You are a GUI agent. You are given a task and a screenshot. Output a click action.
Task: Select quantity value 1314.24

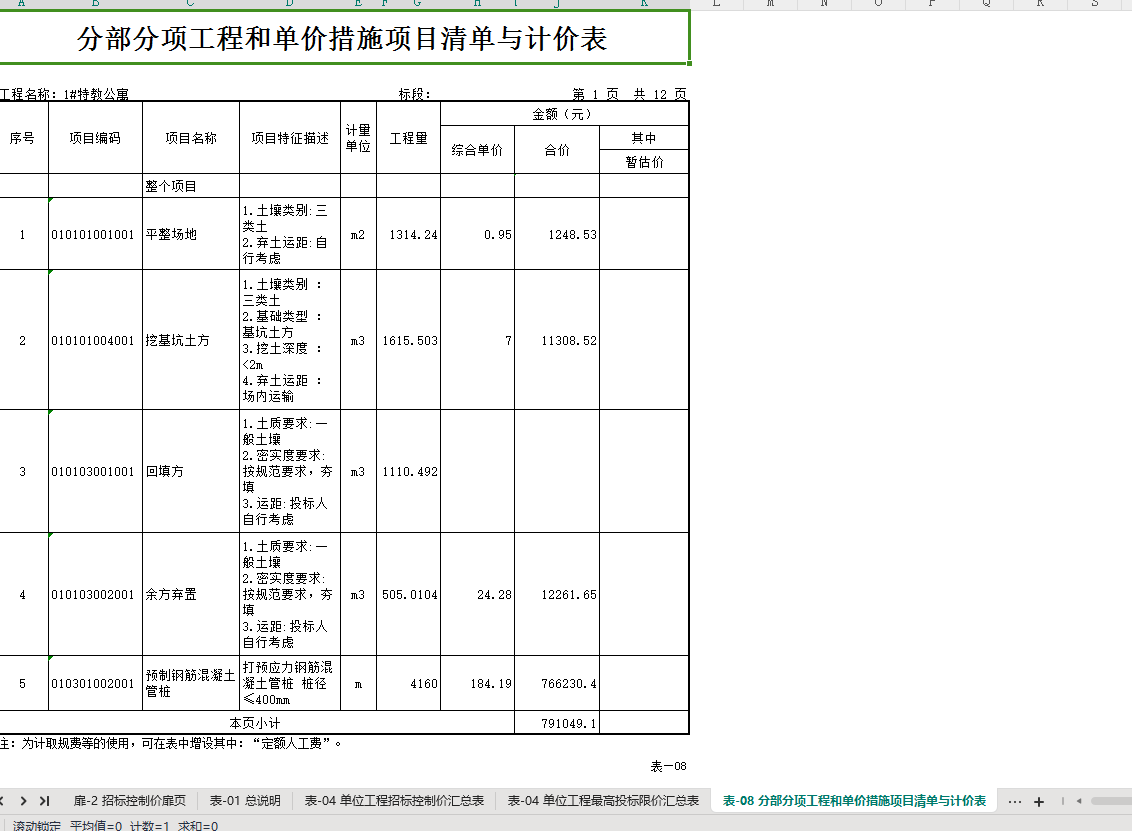click(409, 235)
